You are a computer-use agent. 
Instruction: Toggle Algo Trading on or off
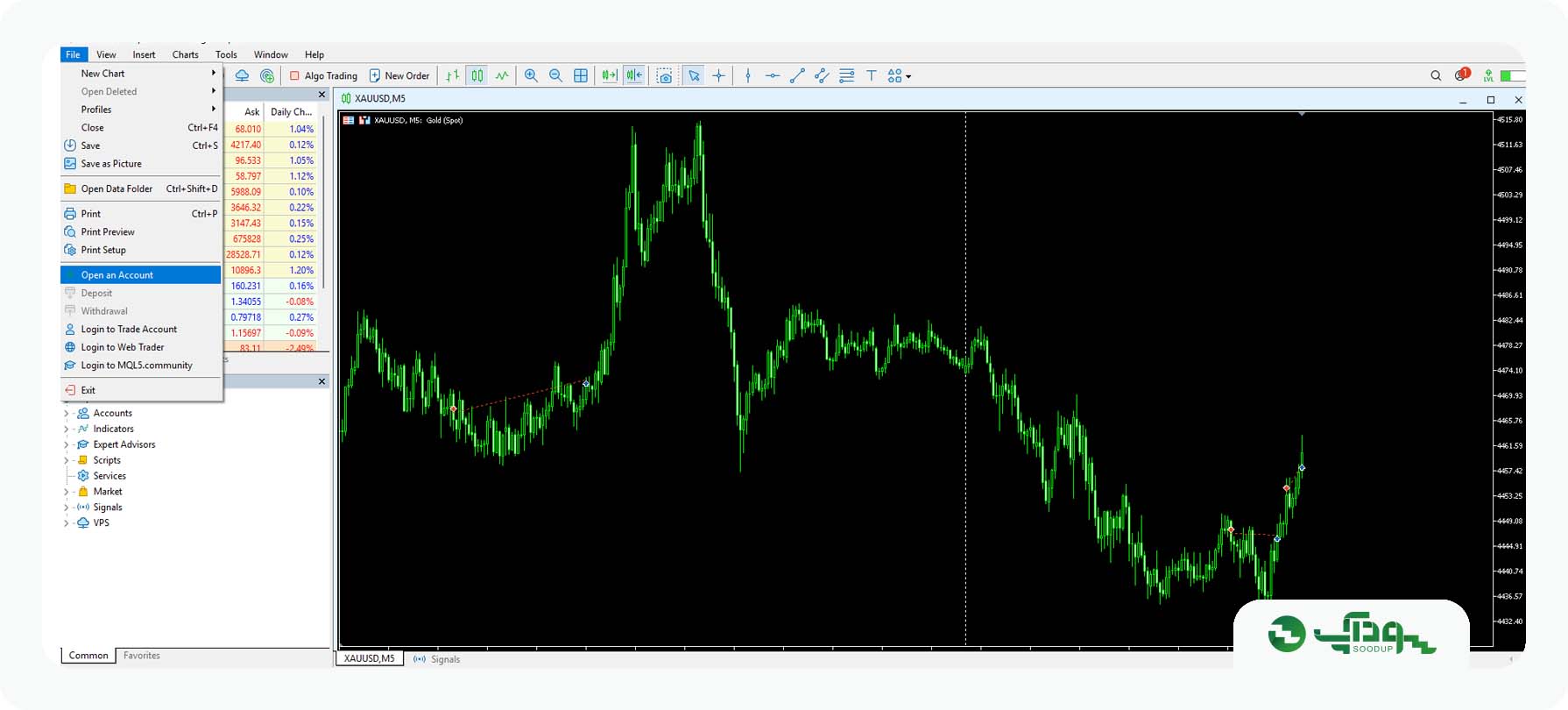tap(323, 76)
